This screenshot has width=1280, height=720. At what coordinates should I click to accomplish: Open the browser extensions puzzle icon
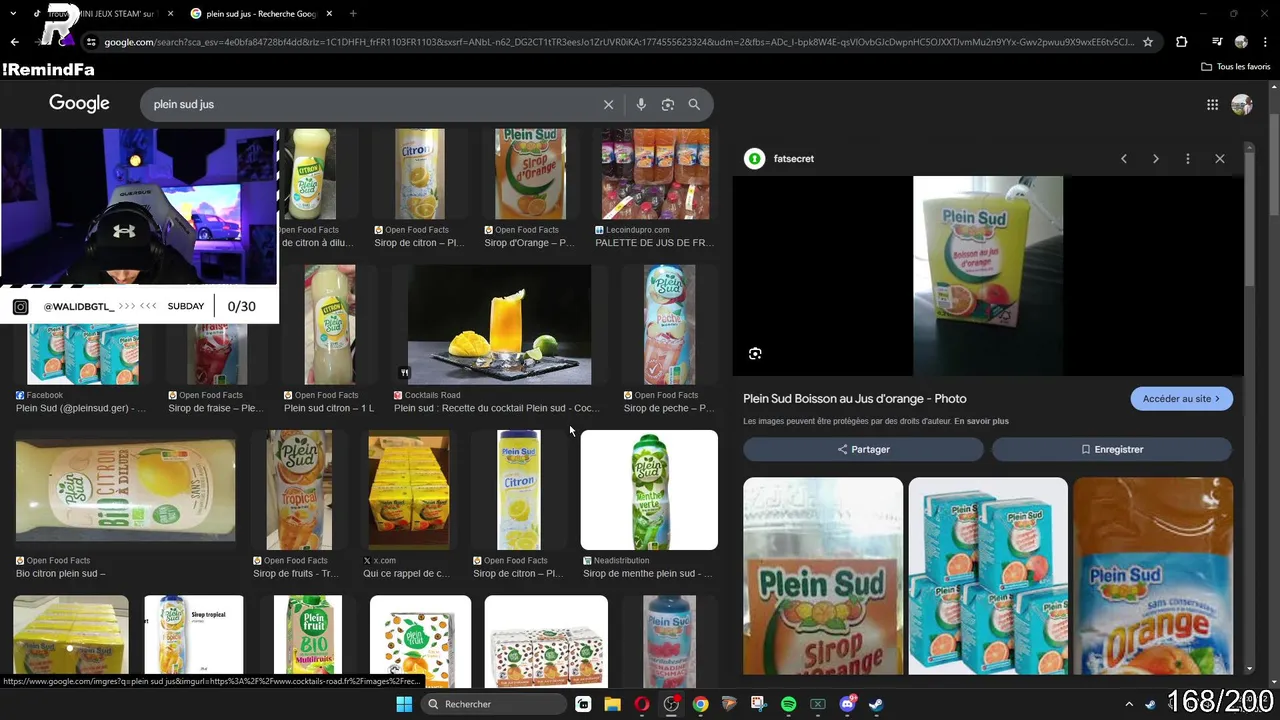point(1182,42)
